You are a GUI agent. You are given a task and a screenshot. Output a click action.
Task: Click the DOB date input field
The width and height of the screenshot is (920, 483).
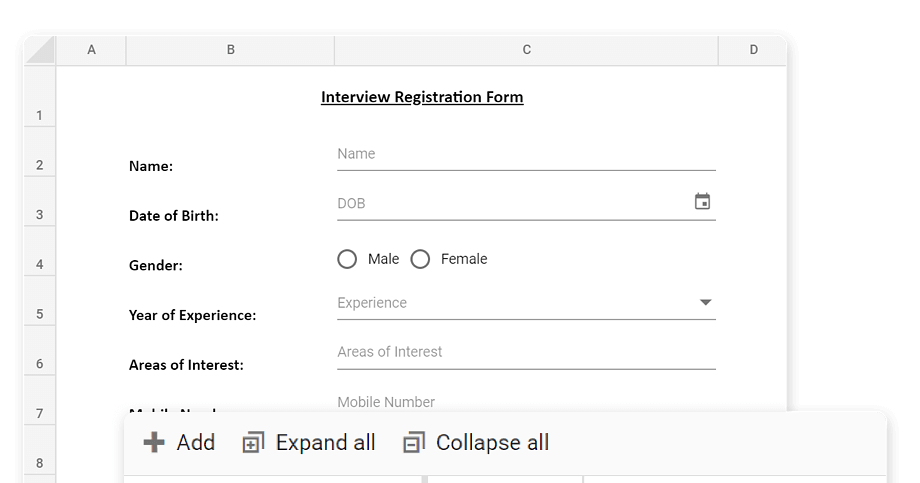coord(510,204)
